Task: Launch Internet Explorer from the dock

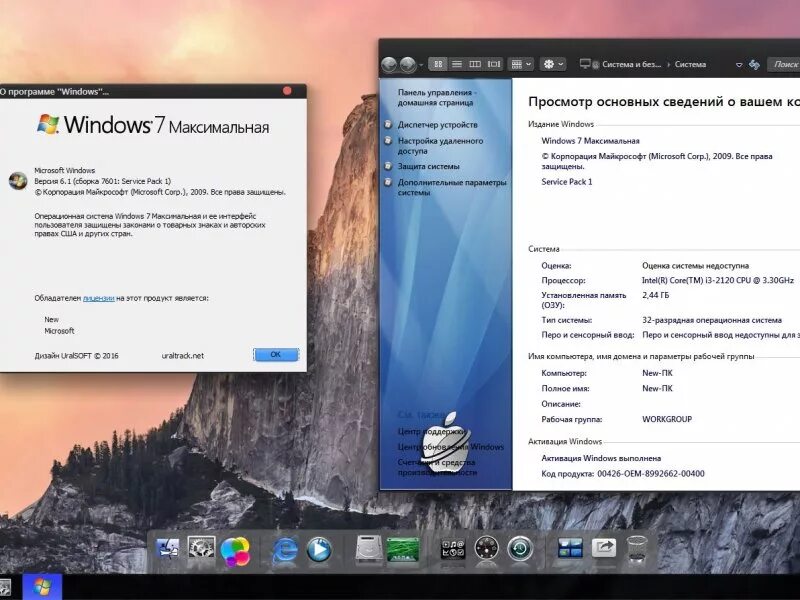Action: tap(285, 551)
